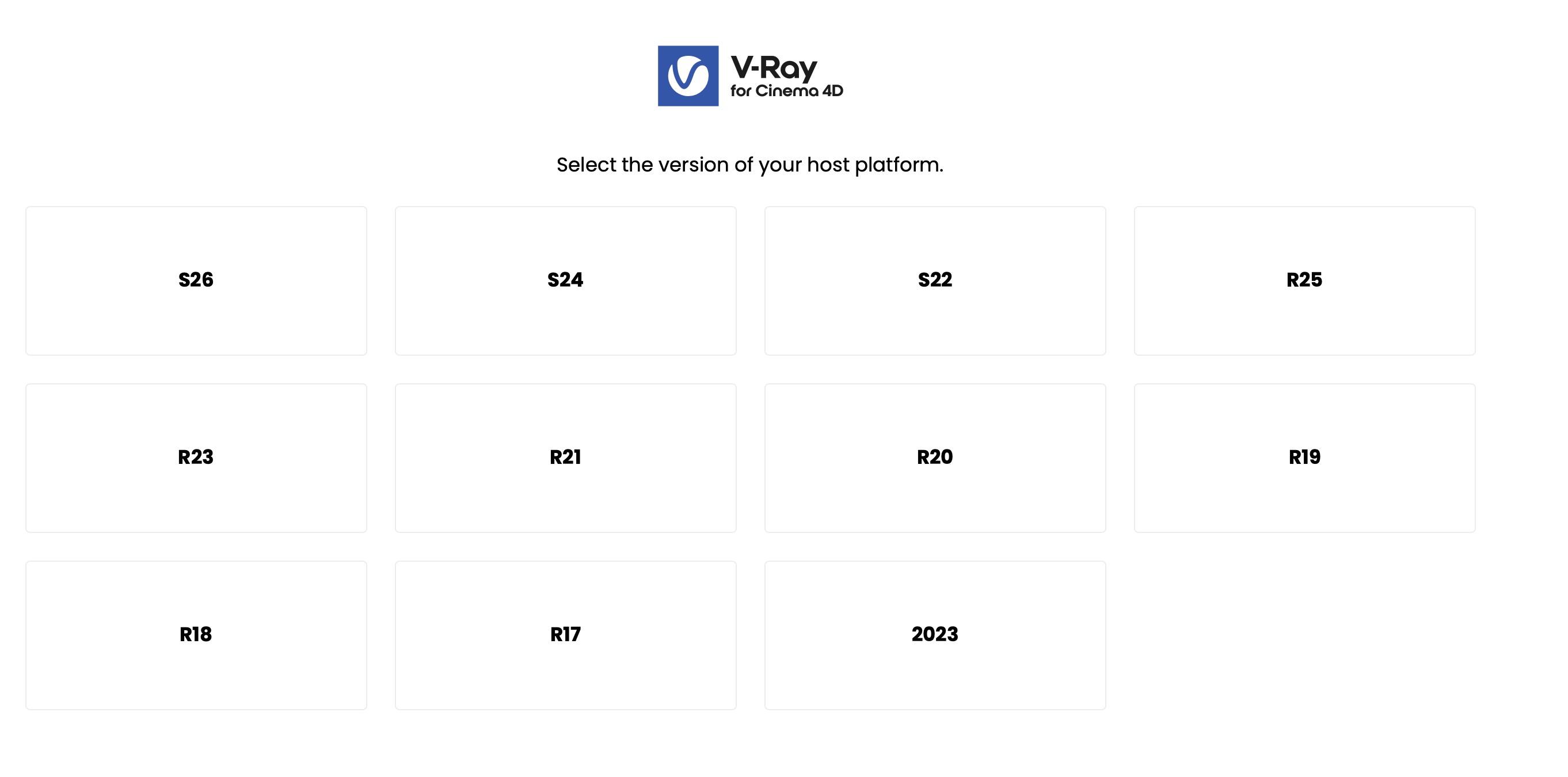The width and height of the screenshot is (1568, 777).
Task: Click the "R25" label text
Action: click(1304, 280)
